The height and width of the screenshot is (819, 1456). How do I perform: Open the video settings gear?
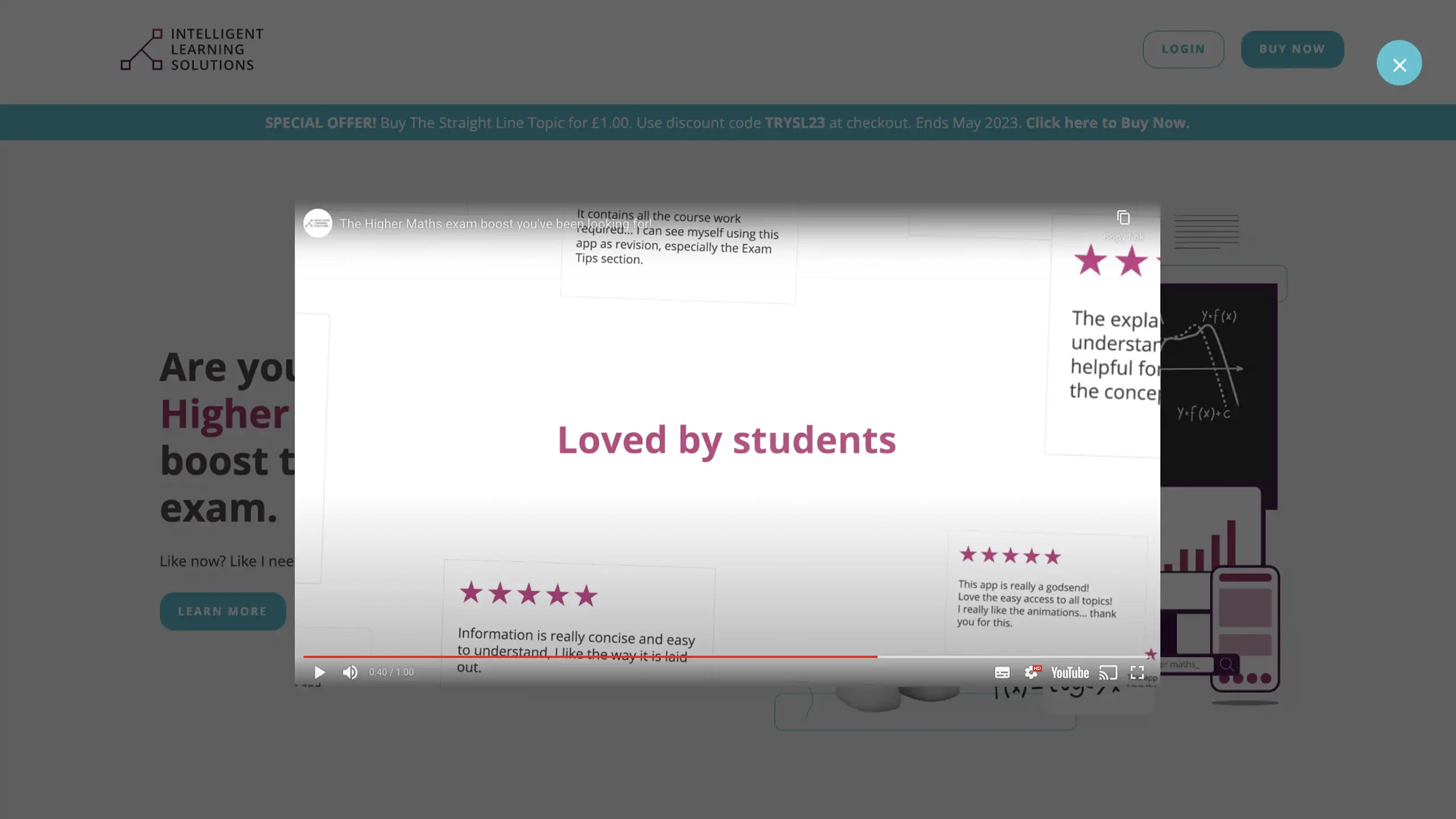pyautogui.click(x=1032, y=672)
